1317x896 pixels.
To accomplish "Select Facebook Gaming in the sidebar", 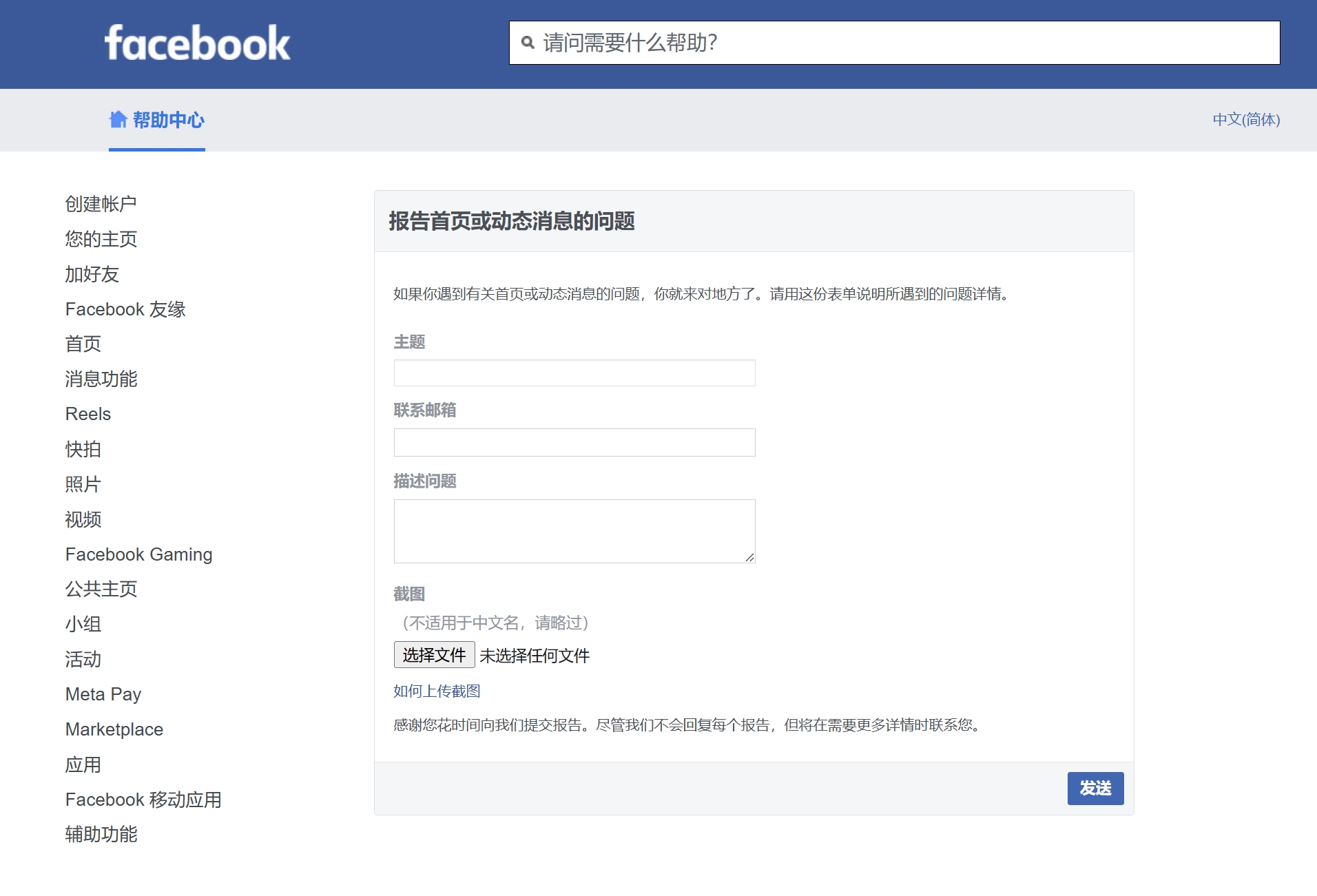I will (138, 554).
